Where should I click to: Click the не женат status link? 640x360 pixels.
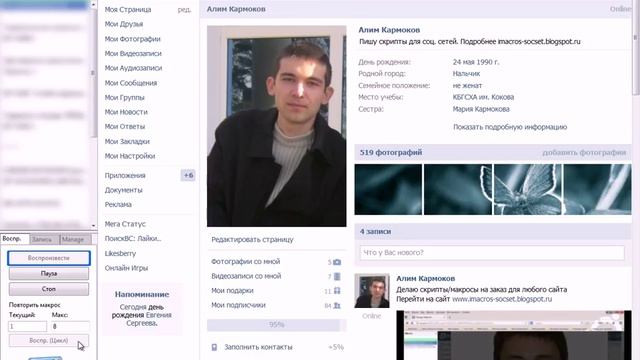coord(467,86)
